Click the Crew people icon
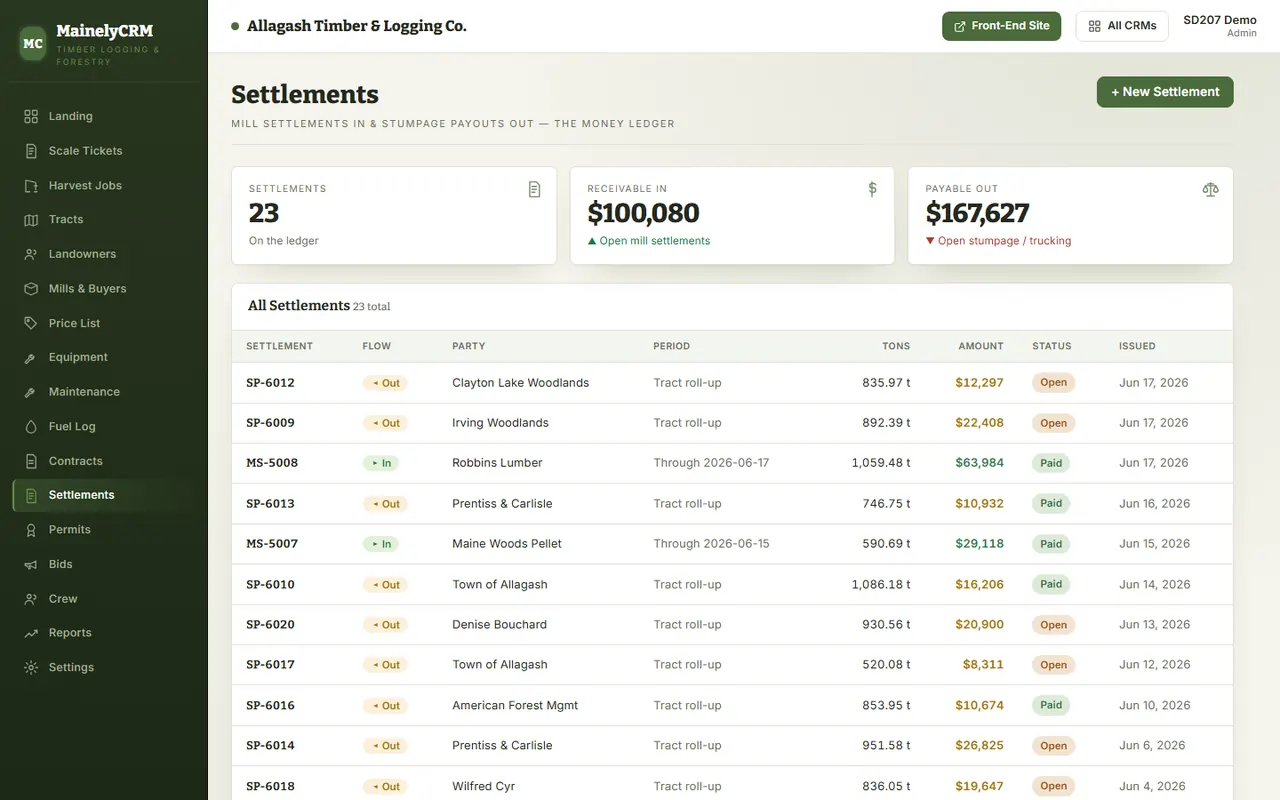This screenshot has height=800, width=1280. (x=31, y=599)
